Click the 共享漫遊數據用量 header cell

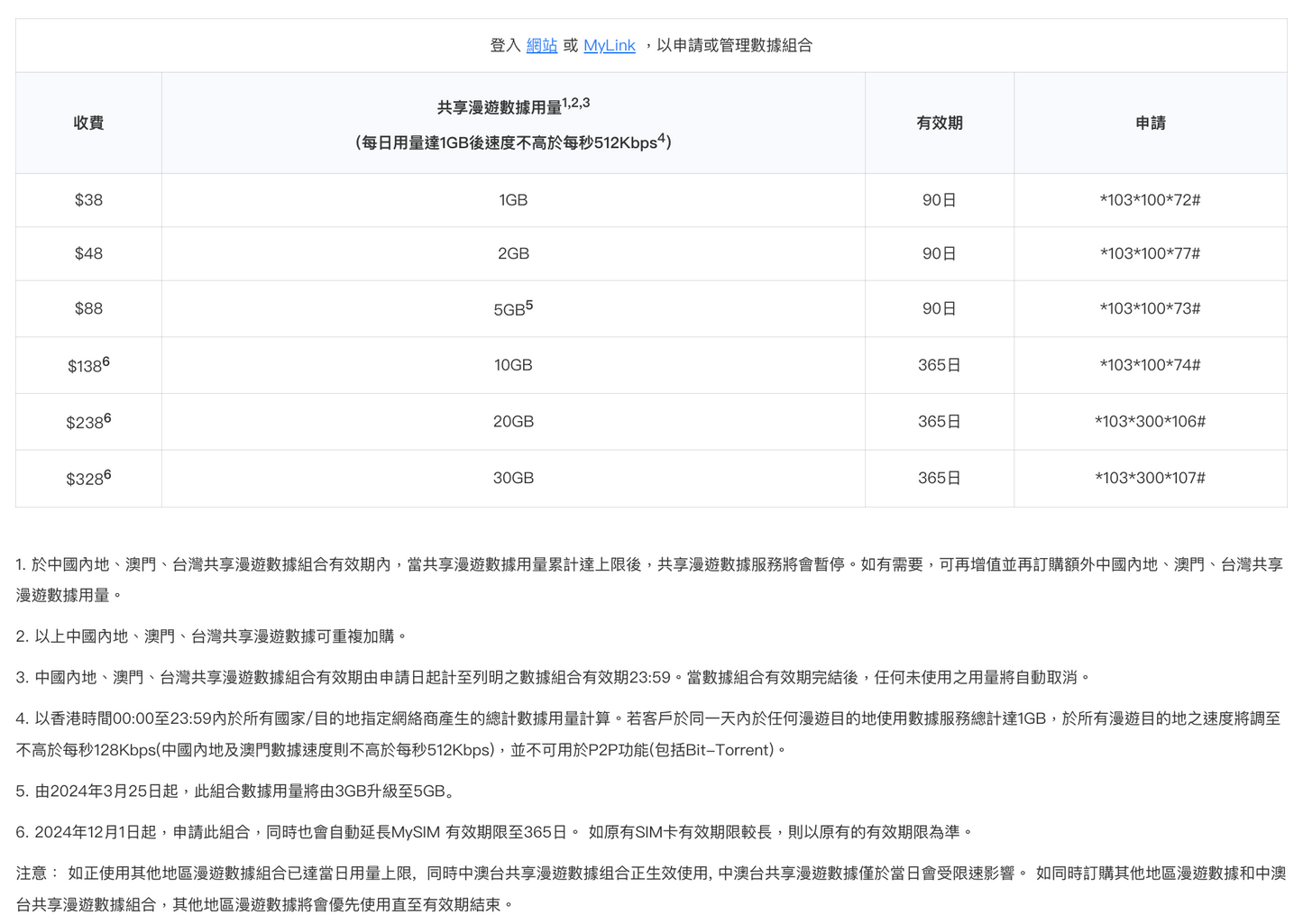(511, 123)
